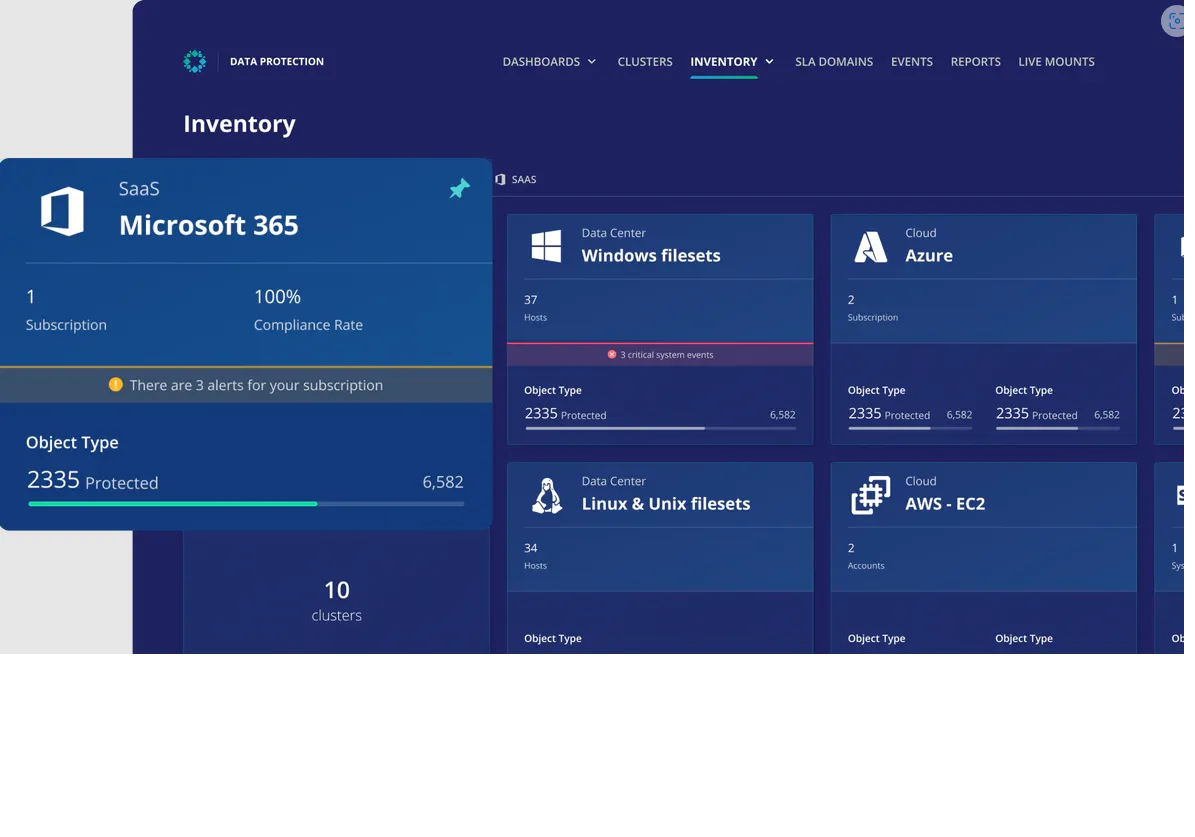
Task: Click the 2 Subscription value on Azure card
Action: (851, 300)
